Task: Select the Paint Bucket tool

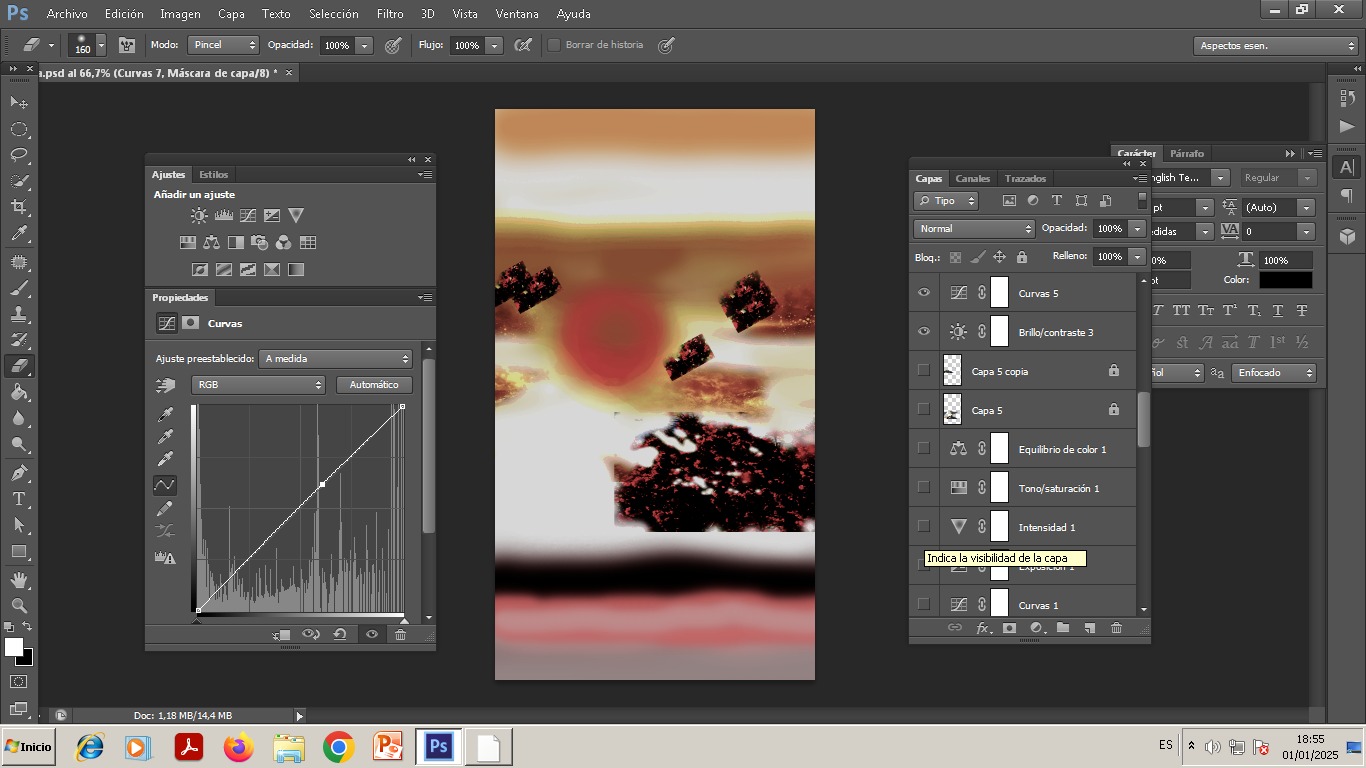Action: (19, 392)
